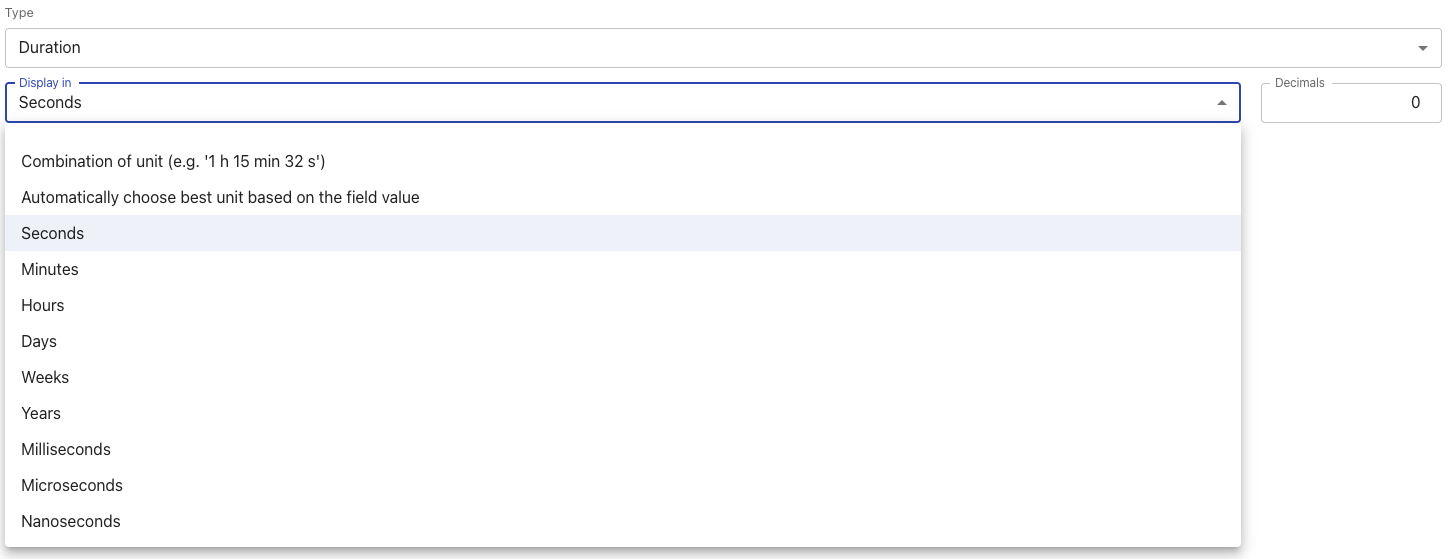
Task: Select Milliseconds display unit
Action: coord(66,449)
